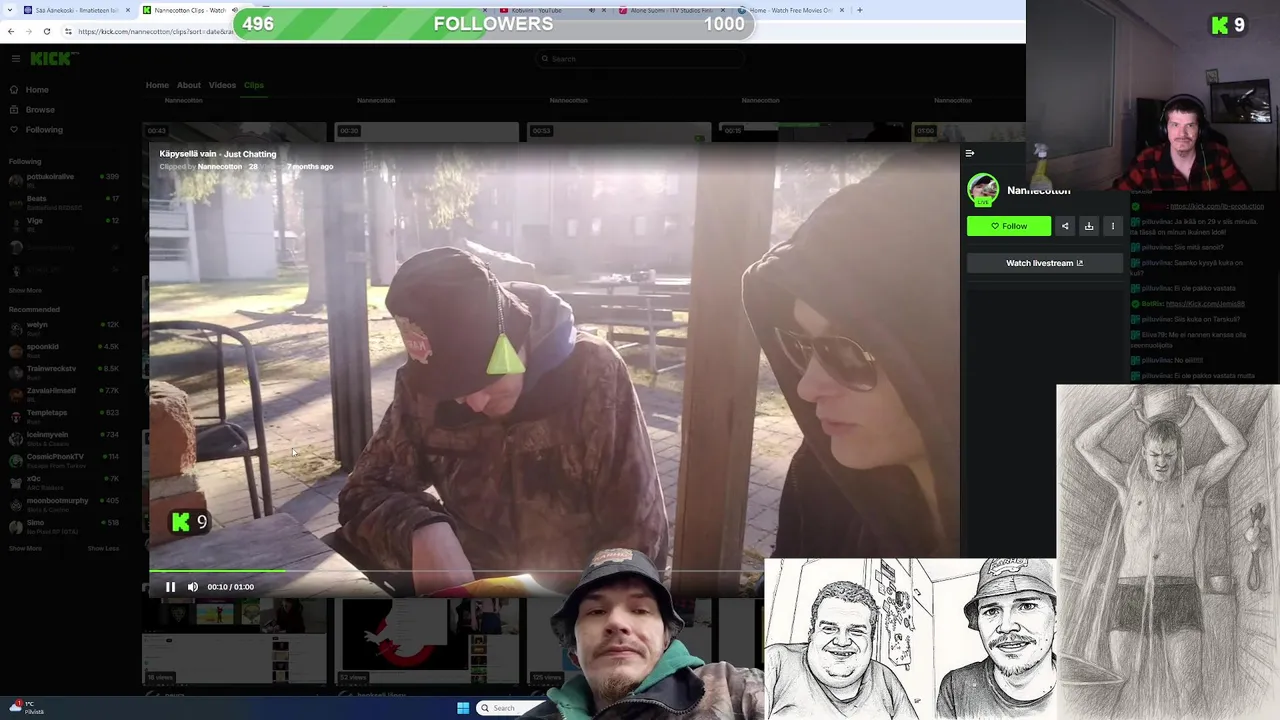Image resolution: width=1280 pixels, height=720 pixels.
Task: Open spoonkid in Recommended channels
Action: pos(63,349)
